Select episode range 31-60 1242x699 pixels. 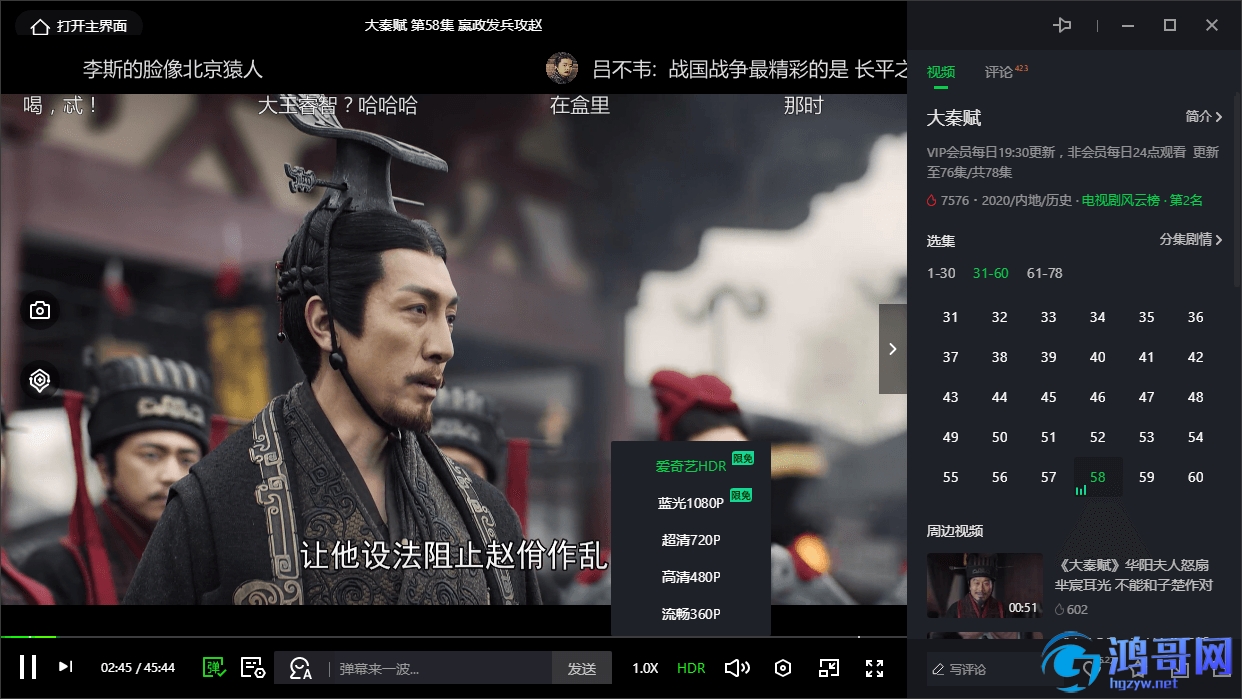(990, 273)
